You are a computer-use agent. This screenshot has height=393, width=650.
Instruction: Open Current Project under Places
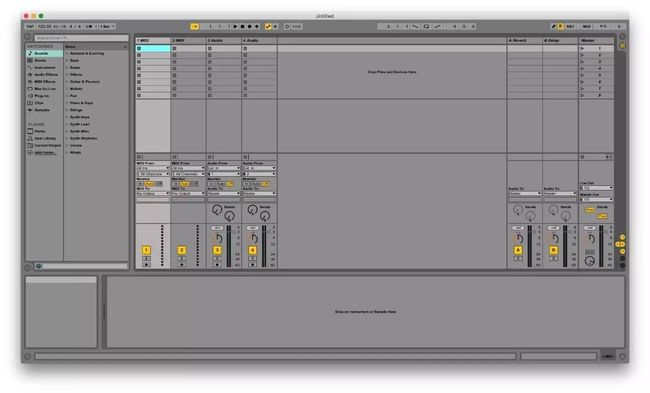coord(44,146)
